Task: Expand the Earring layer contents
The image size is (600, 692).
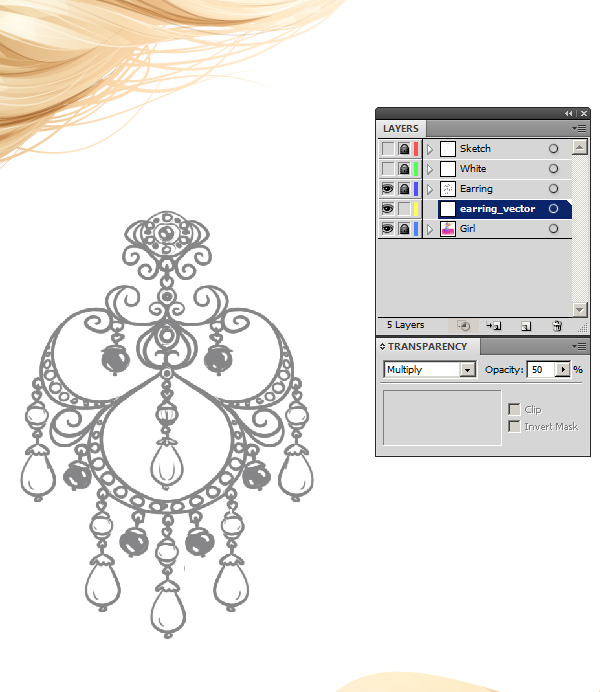Action: (430, 189)
